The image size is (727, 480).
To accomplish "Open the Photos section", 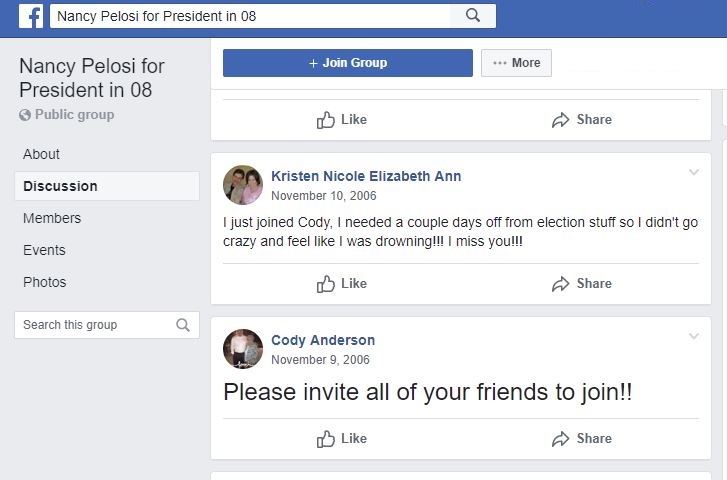I will pos(44,282).
